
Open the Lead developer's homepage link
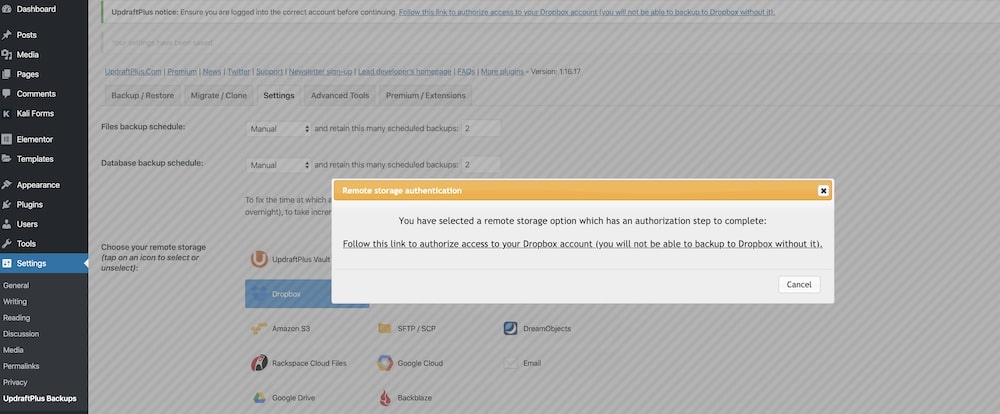405,71
